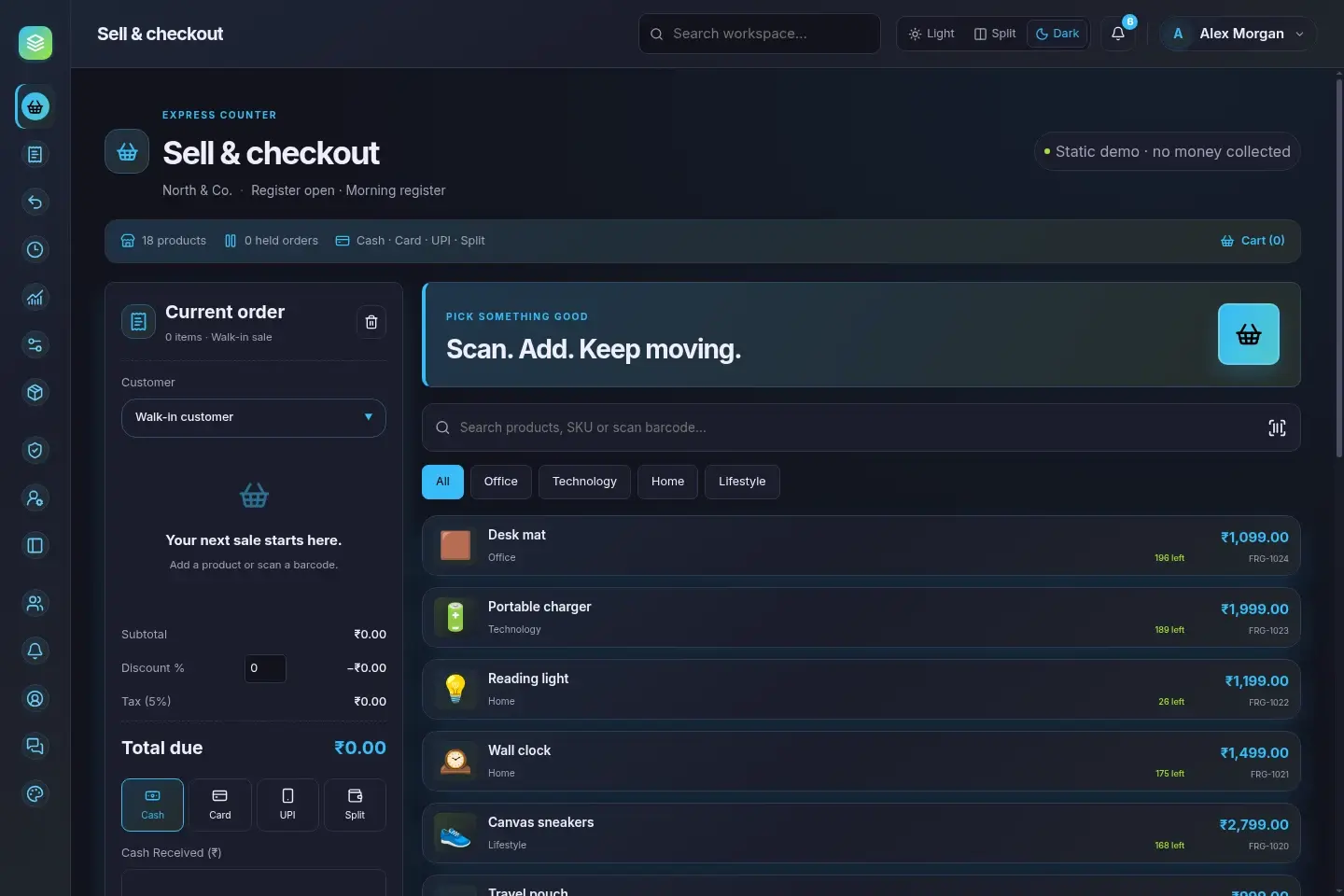Screen dimensions: 1344x896
Task: Open the receipt document sidebar icon
Action: point(35,155)
